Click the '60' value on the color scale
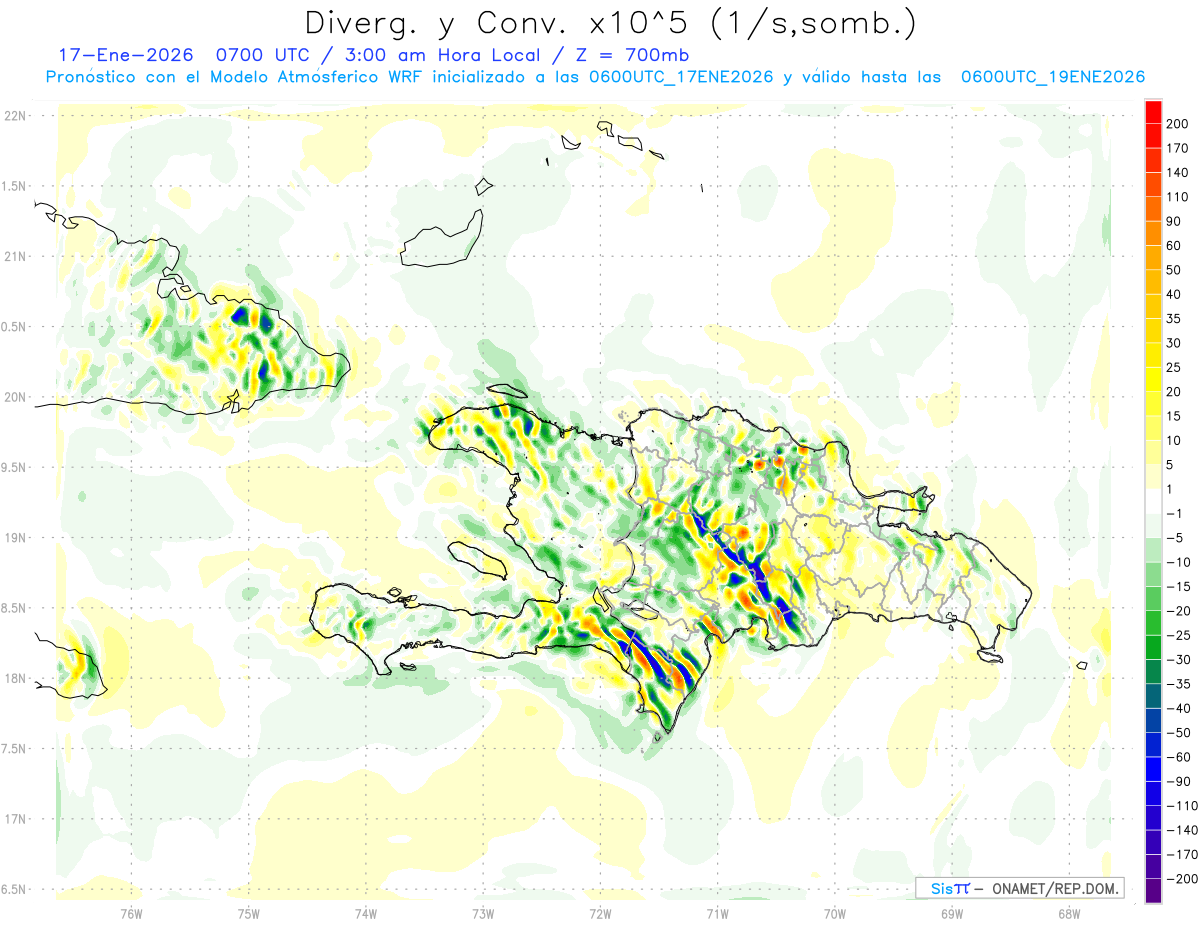Viewport: 1200px width, 927px height. (x=1175, y=246)
